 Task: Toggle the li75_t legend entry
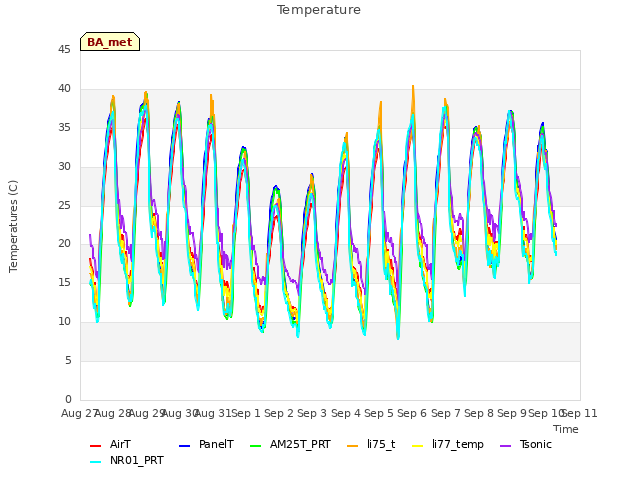(x=371, y=444)
